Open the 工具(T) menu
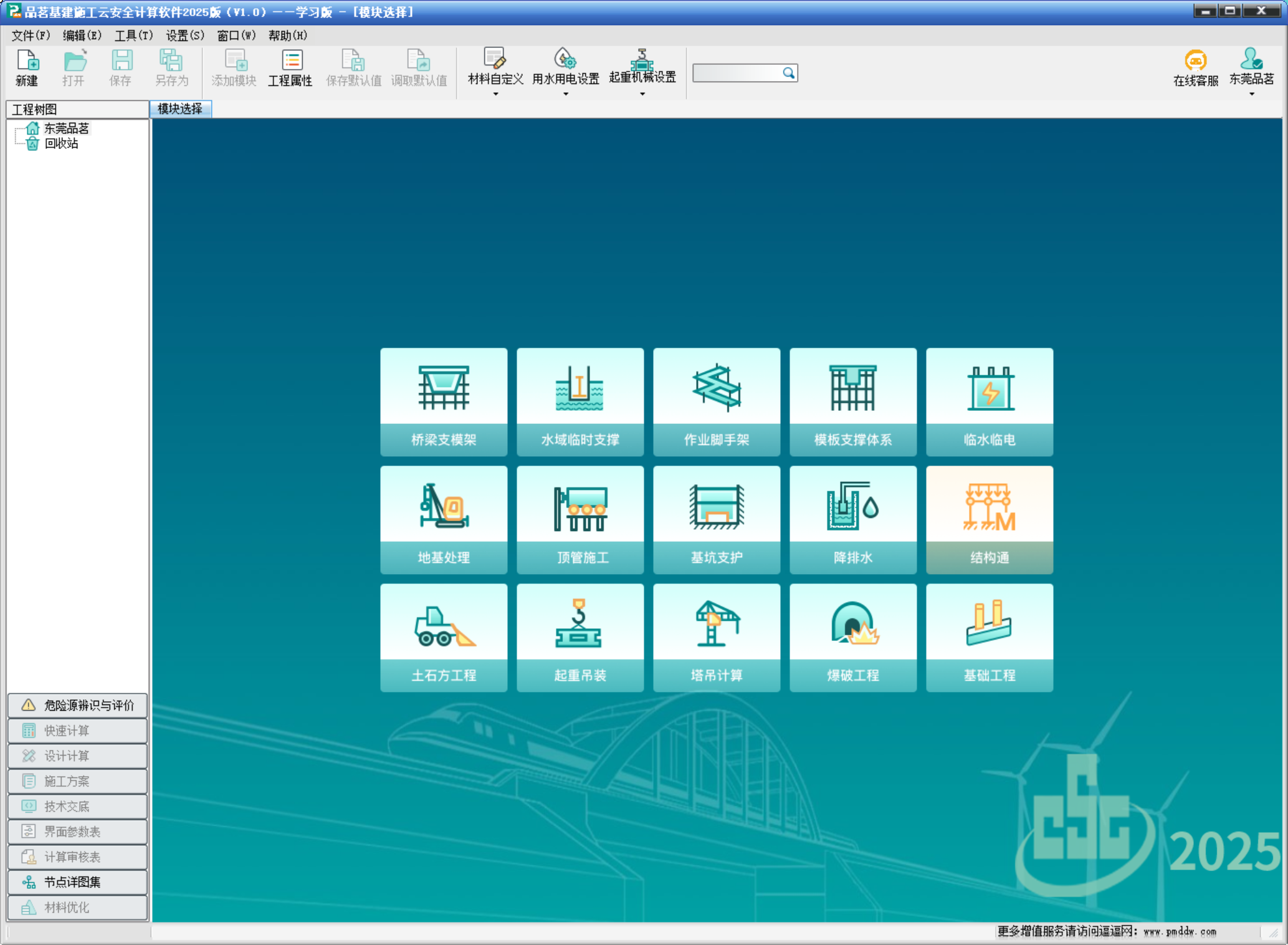The width and height of the screenshot is (1288, 945). click(x=133, y=36)
